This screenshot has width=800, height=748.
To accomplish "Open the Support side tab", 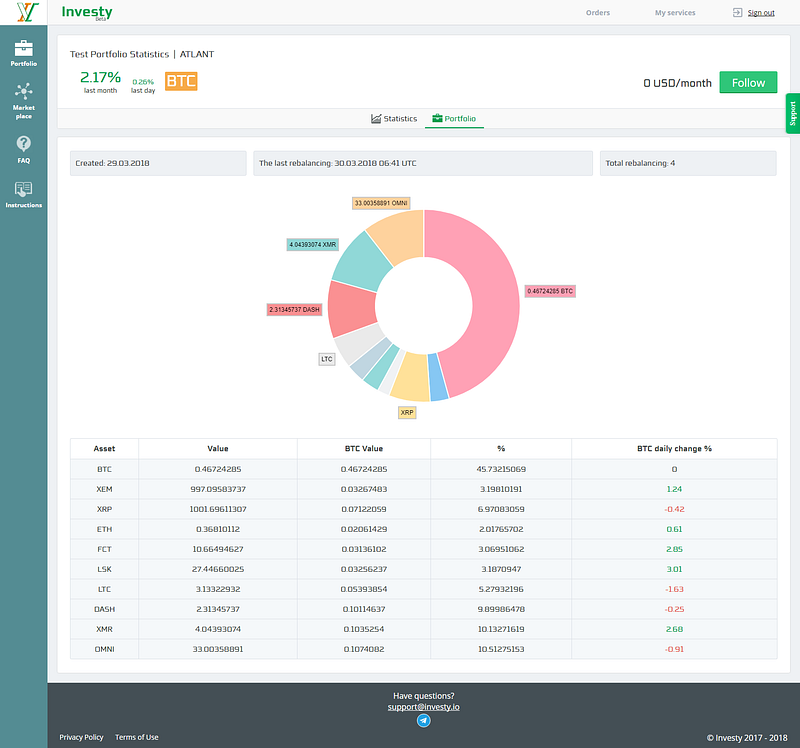I will click(x=793, y=113).
